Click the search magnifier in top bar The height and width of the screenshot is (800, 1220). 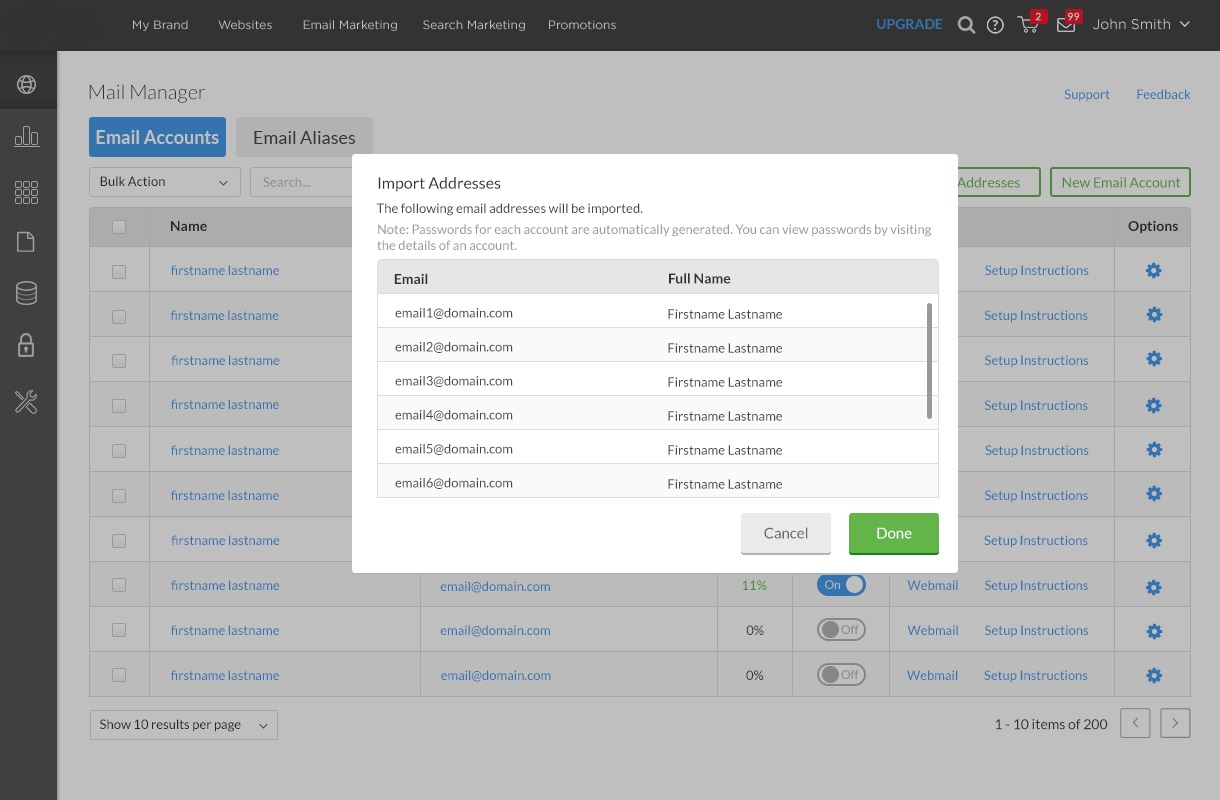966,25
